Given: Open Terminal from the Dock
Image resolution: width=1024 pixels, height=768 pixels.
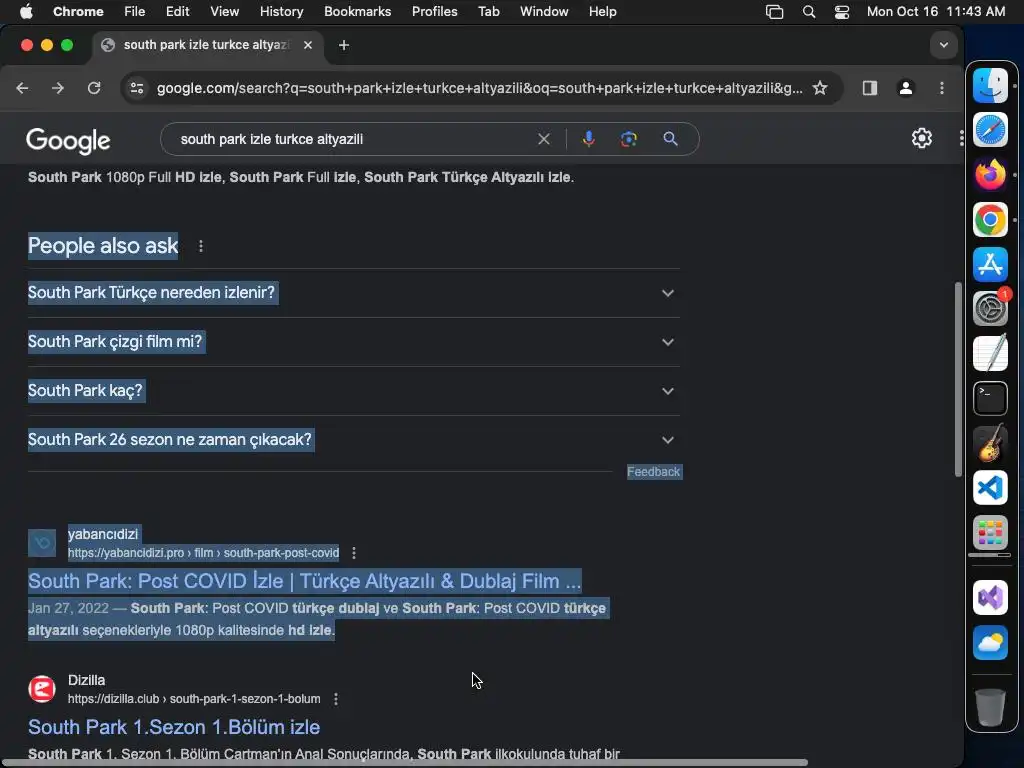Looking at the screenshot, I should tap(990, 398).
